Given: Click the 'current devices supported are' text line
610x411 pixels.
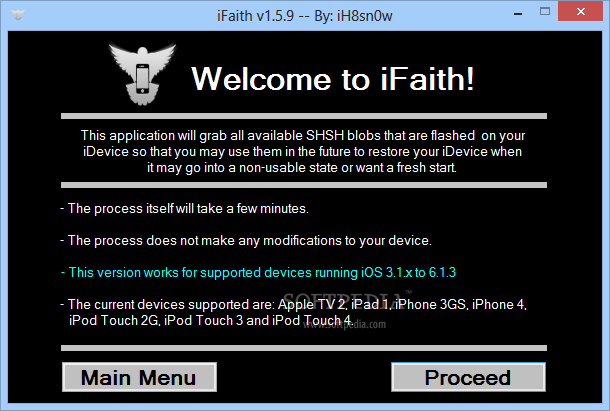Looking at the screenshot, I should coord(294,304).
